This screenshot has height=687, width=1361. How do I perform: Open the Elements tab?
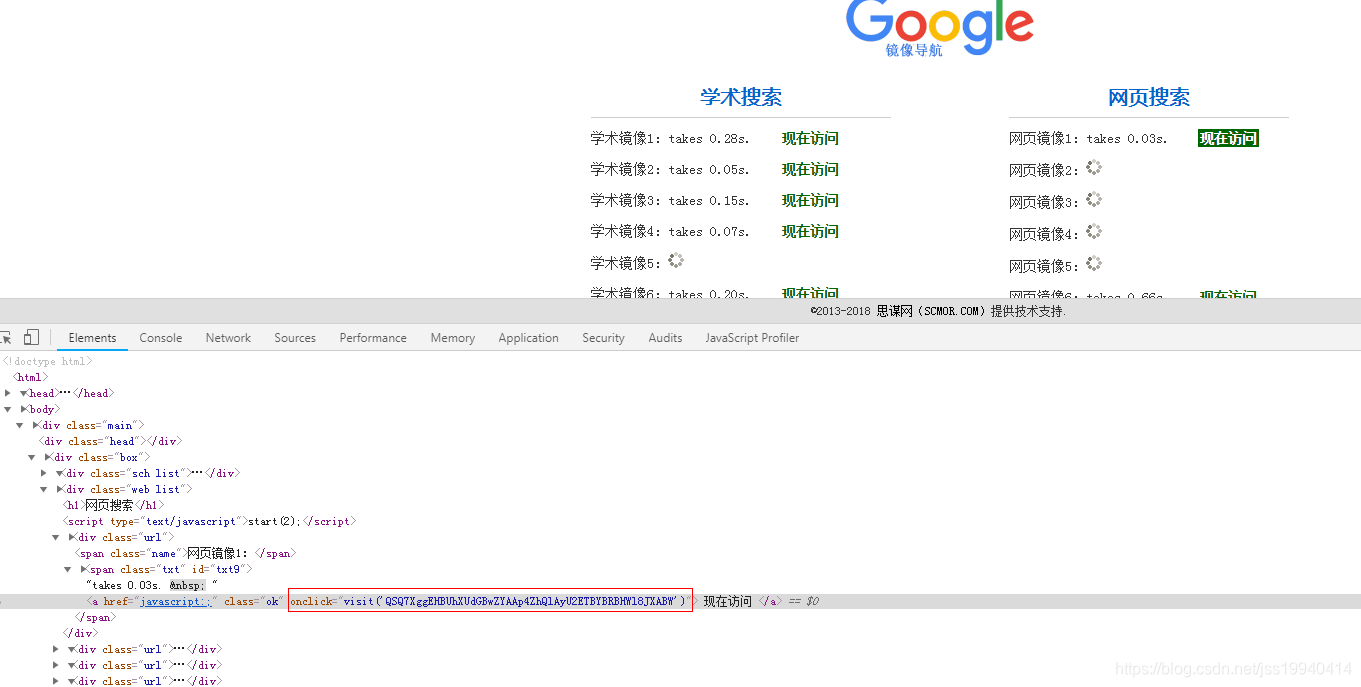click(x=92, y=338)
